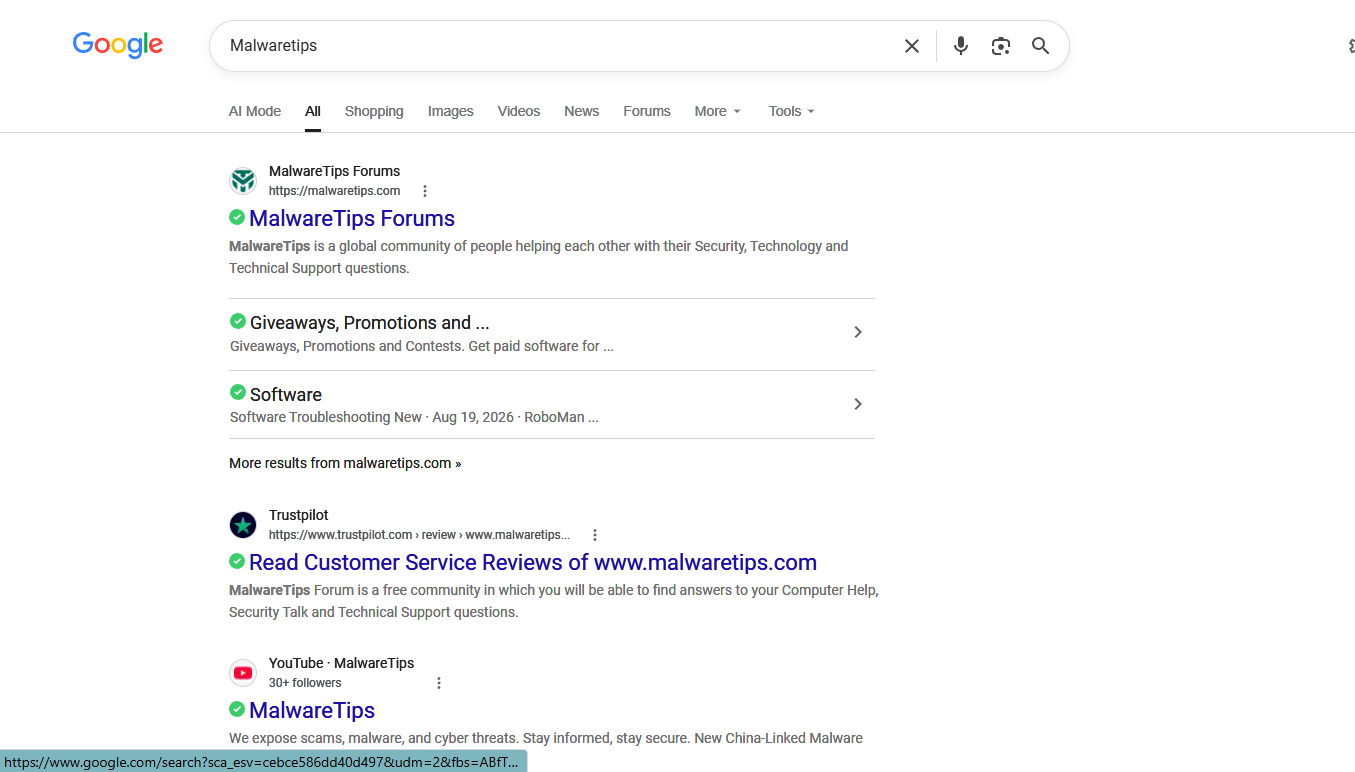
Task: Open the Videos tab
Action: point(519,111)
